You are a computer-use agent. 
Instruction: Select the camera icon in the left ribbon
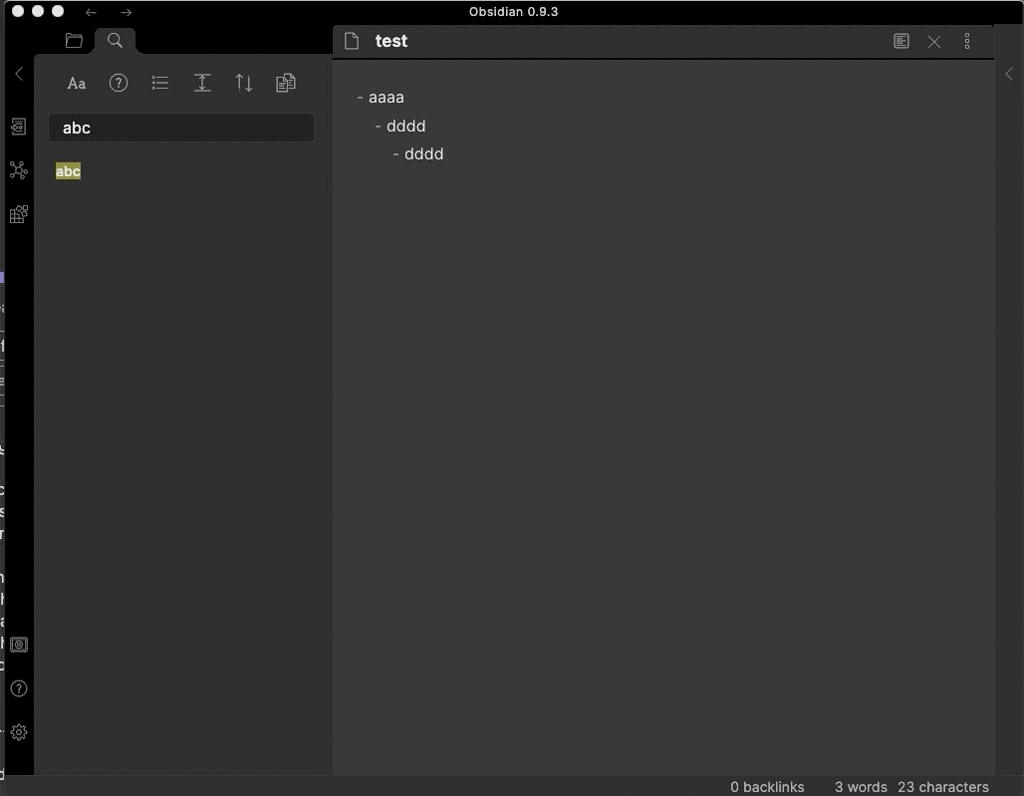point(18,645)
